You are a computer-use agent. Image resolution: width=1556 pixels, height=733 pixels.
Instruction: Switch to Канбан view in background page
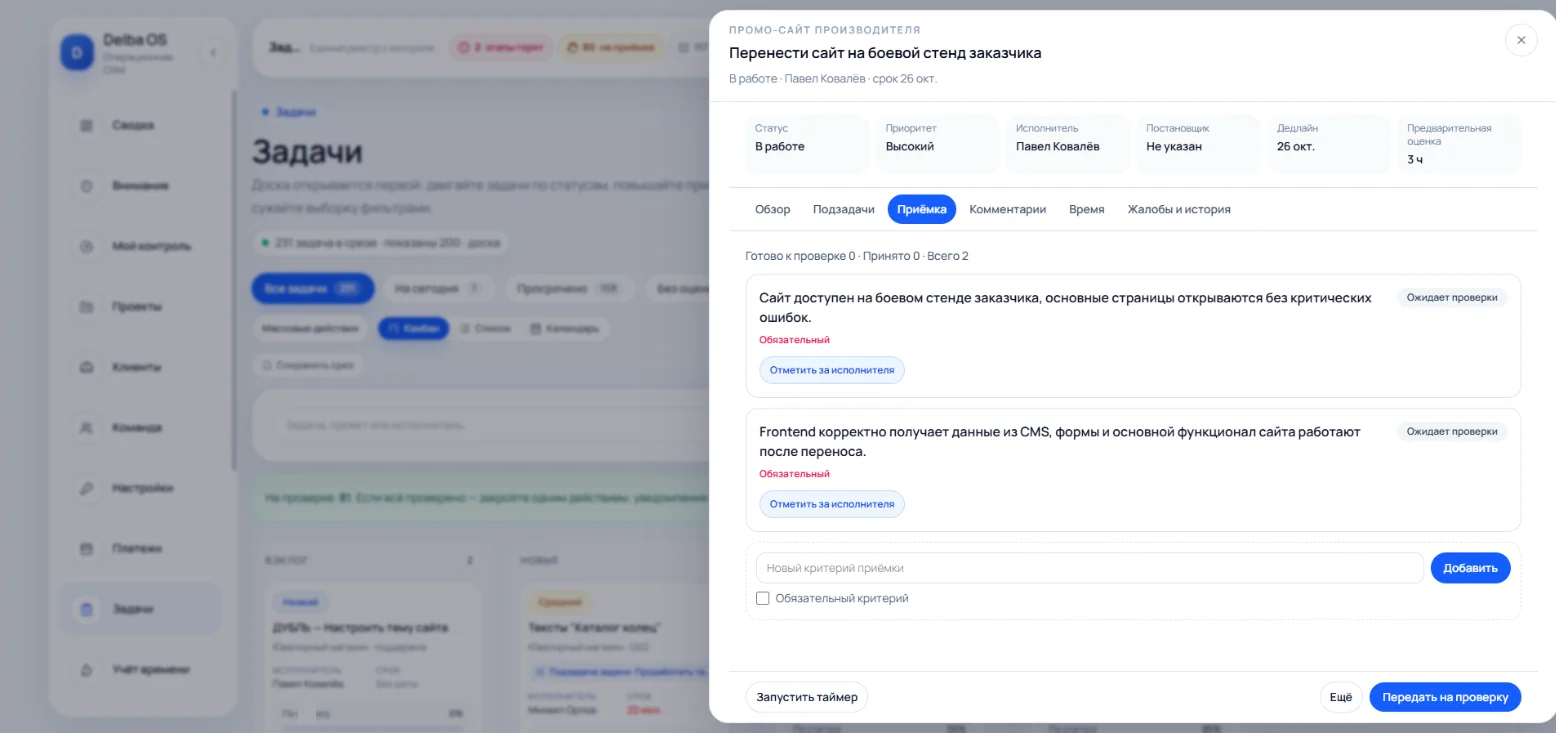click(x=414, y=328)
